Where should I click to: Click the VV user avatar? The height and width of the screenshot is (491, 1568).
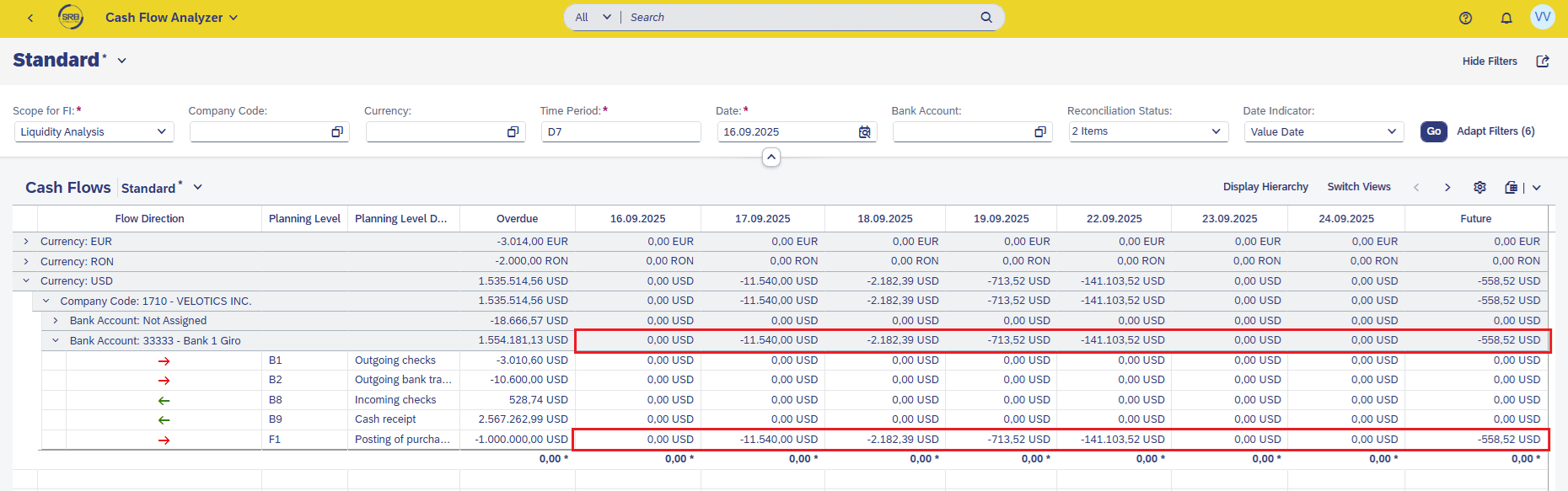(1542, 18)
